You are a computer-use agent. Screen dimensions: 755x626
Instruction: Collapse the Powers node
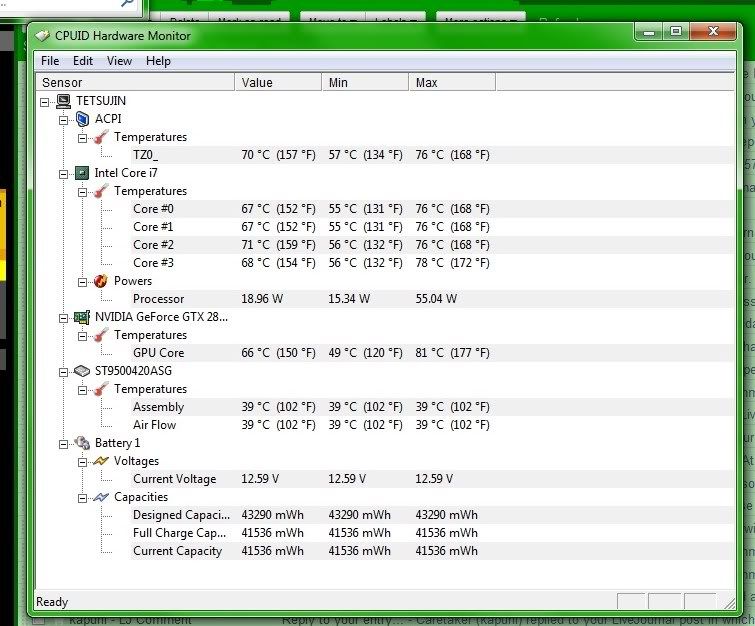pos(83,282)
